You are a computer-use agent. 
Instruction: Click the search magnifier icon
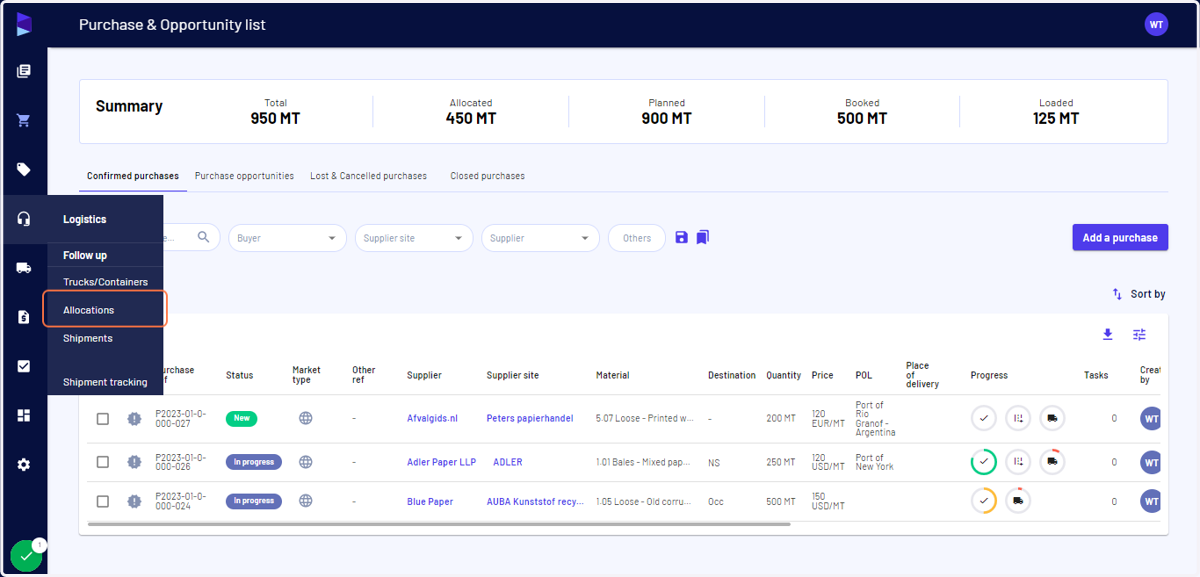pos(204,237)
